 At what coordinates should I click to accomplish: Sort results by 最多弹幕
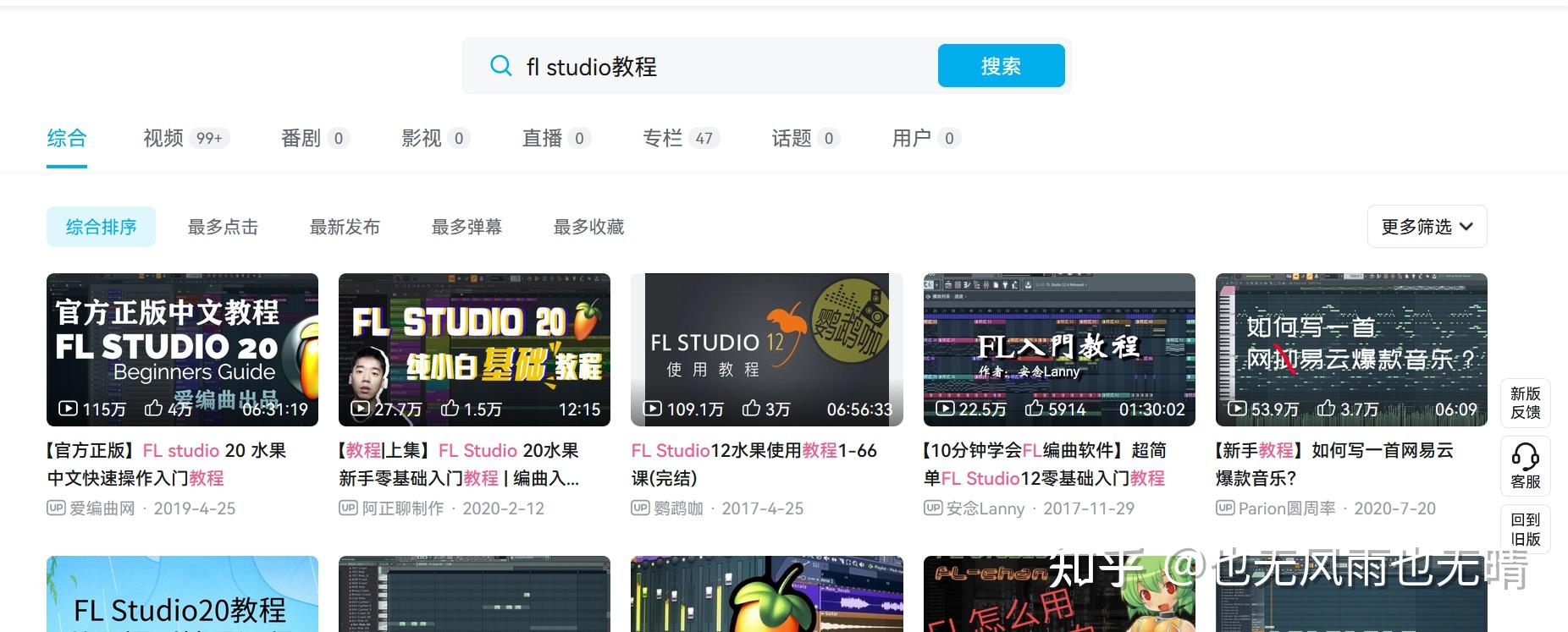(467, 227)
